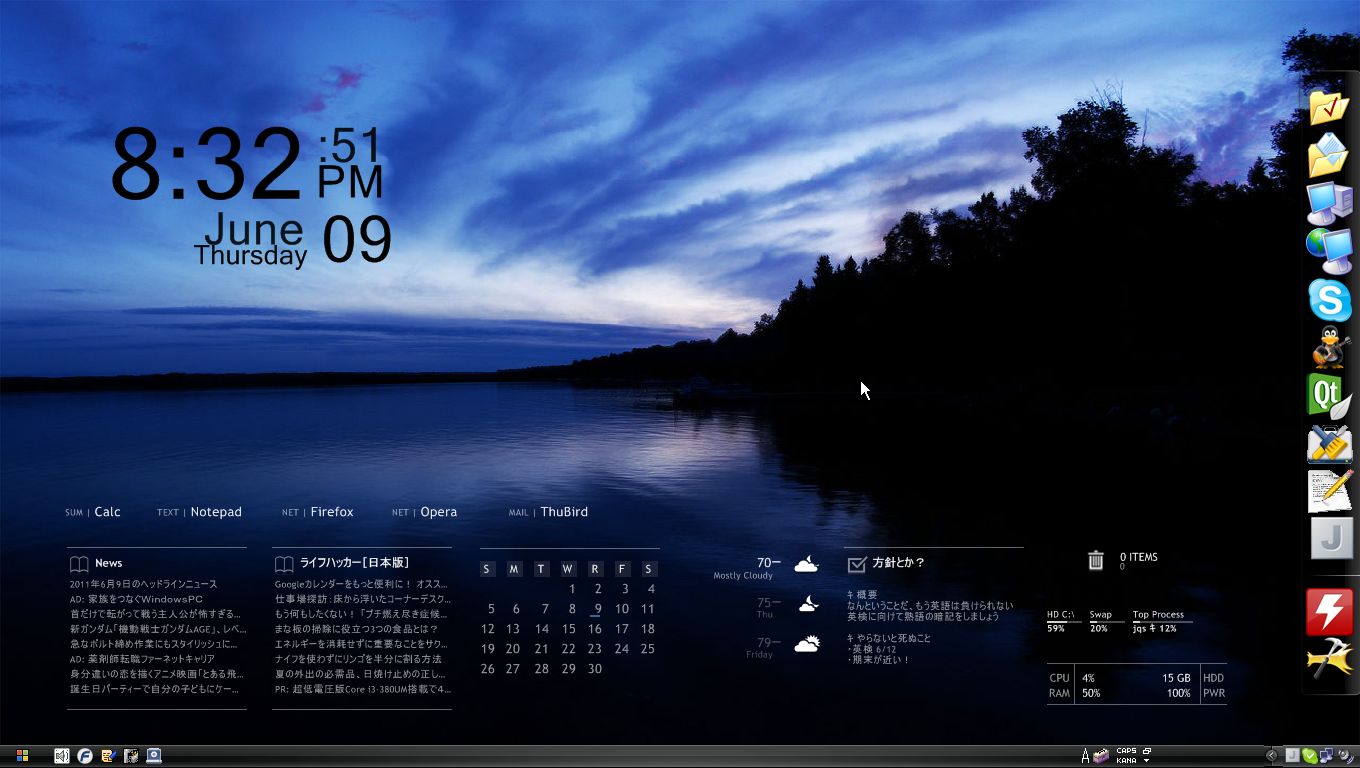Screen dimensions: 1360x768
Task: Launch Opera from the launcher row
Action: tap(438, 512)
